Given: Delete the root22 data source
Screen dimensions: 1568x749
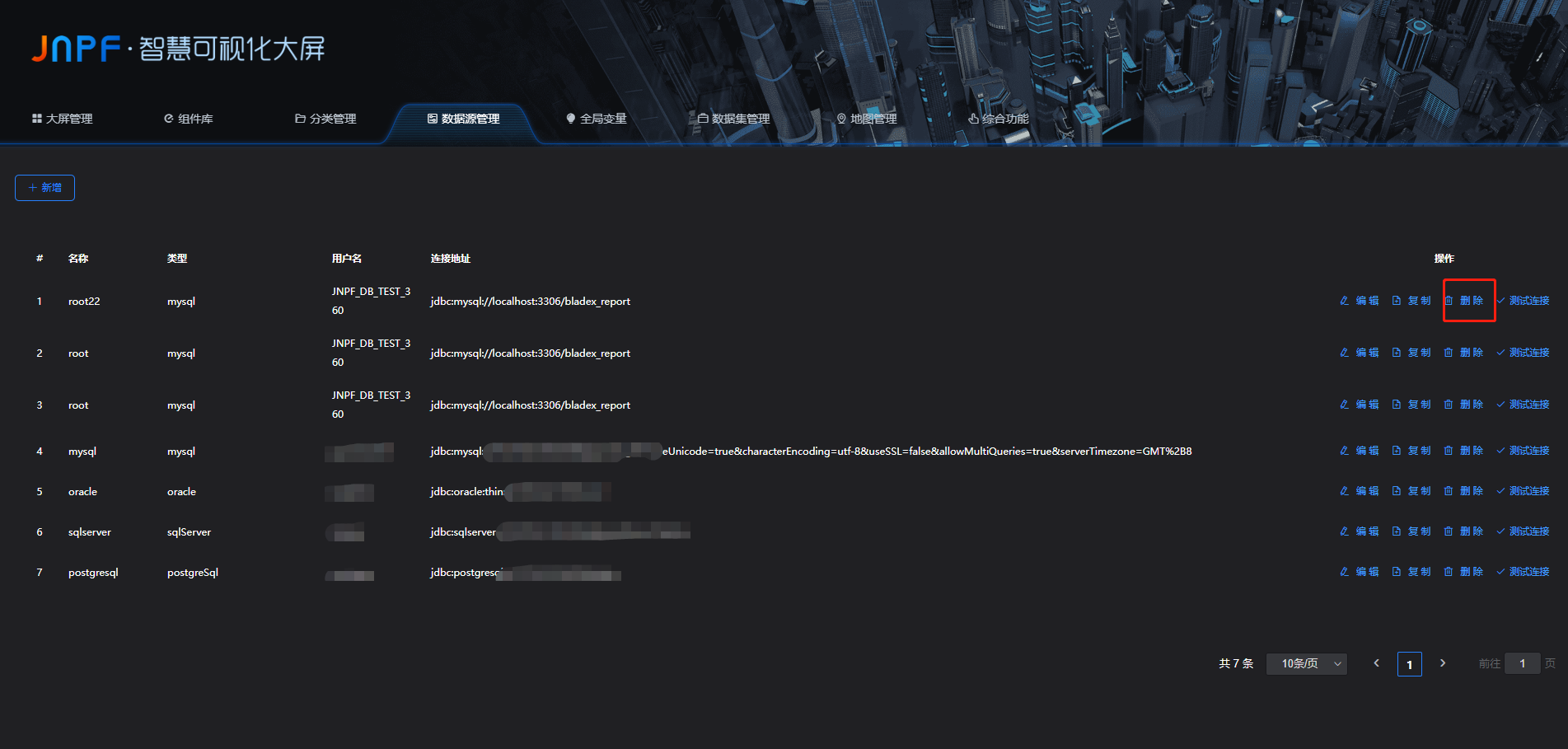Looking at the screenshot, I should [x=1463, y=301].
